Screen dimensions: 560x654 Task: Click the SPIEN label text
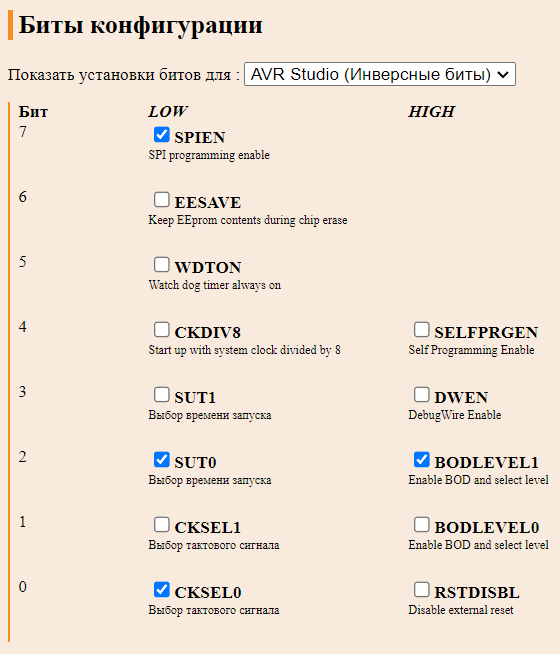[200, 137]
